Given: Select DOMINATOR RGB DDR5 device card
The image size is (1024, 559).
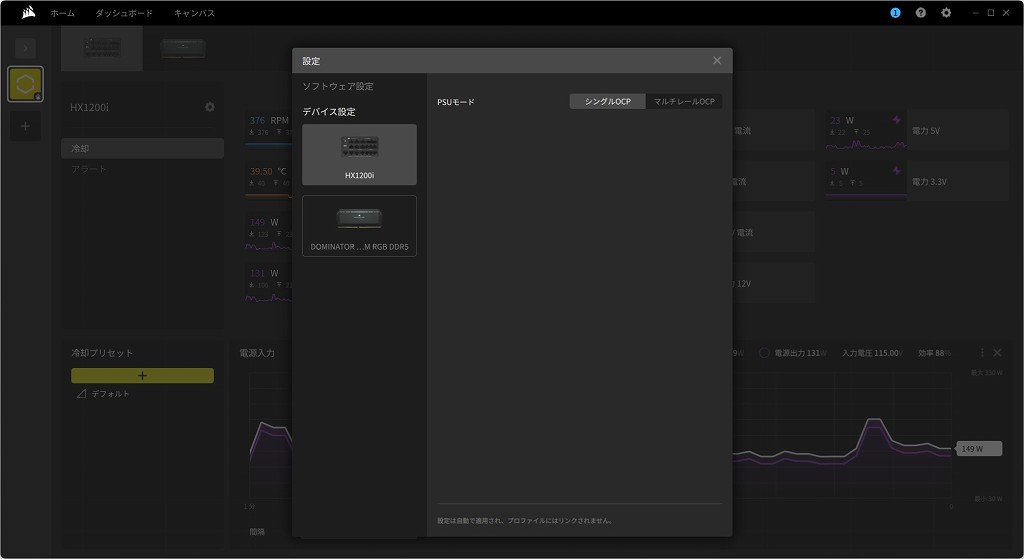Looking at the screenshot, I should click(359, 226).
